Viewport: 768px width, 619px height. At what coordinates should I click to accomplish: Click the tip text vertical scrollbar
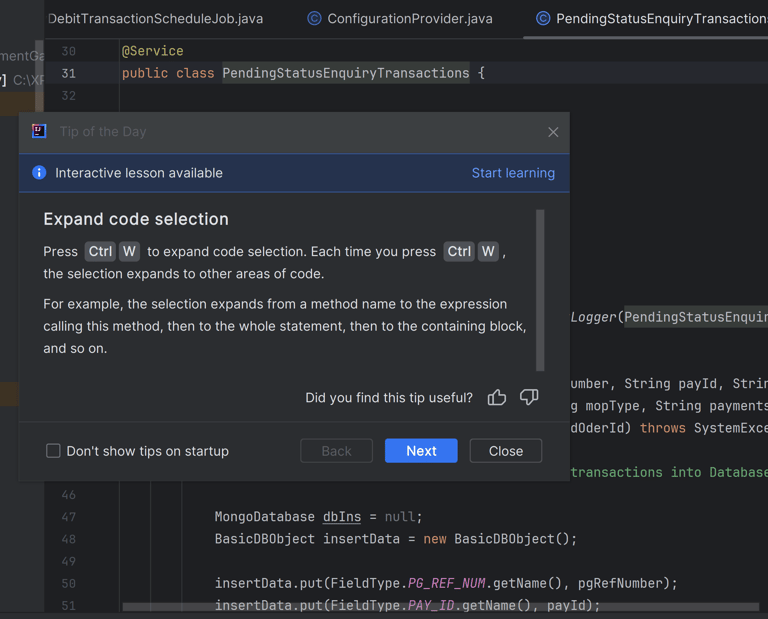tap(541, 290)
